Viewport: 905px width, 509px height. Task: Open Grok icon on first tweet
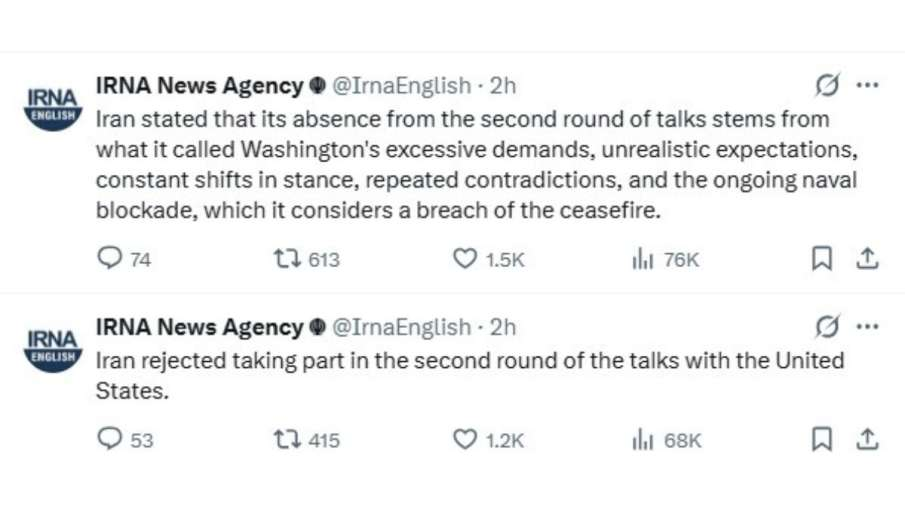(x=827, y=86)
